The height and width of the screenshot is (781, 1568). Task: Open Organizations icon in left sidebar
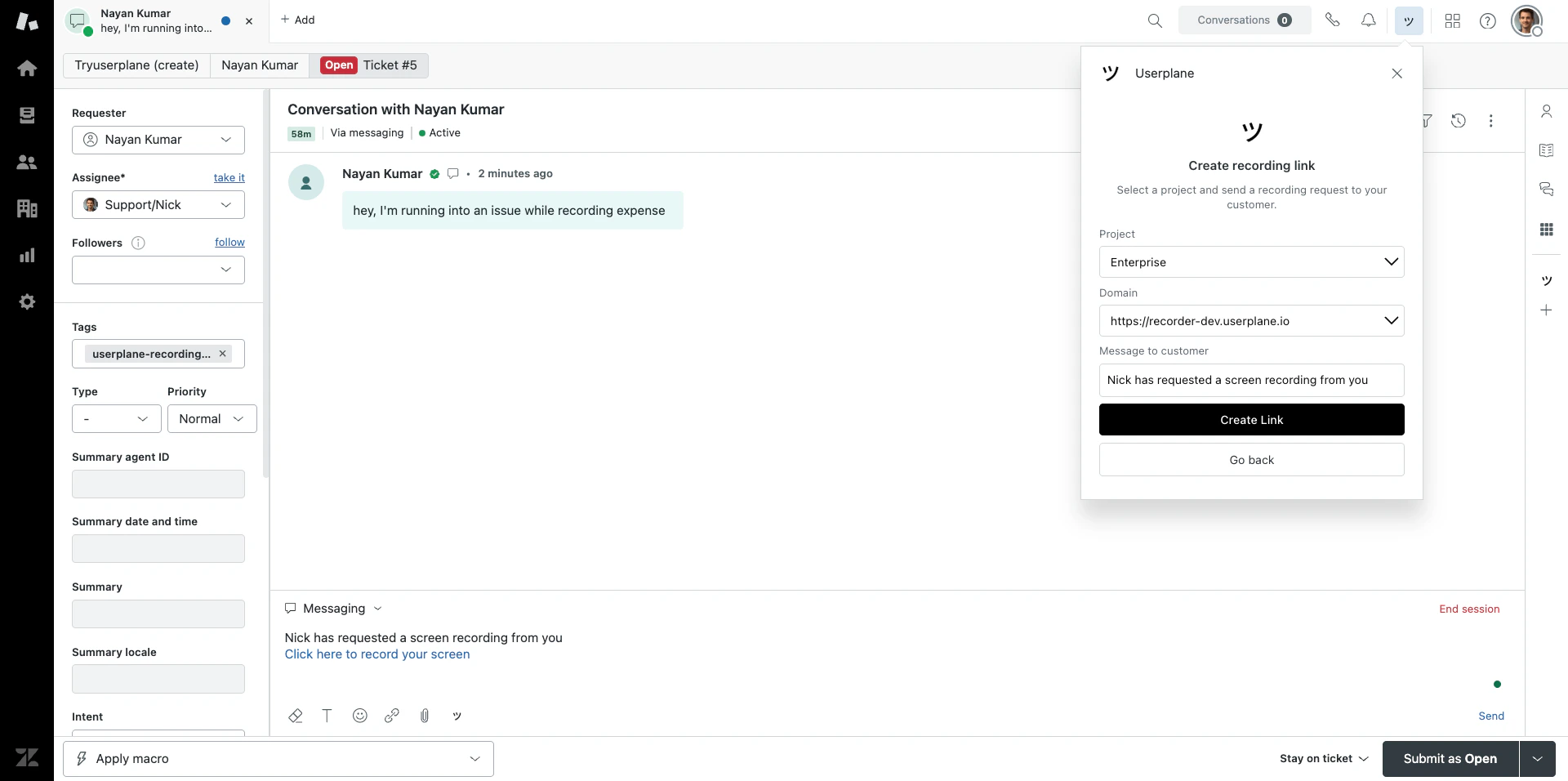27,208
